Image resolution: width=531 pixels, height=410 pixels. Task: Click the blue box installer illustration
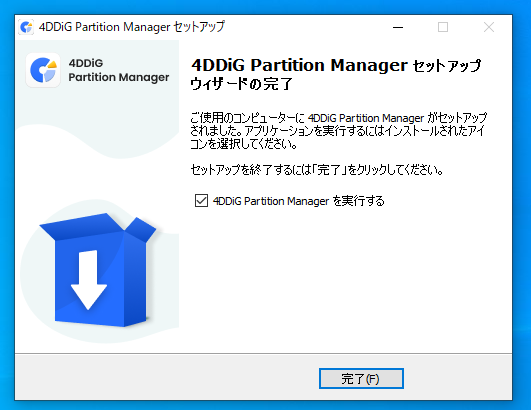pyautogui.click(x=98, y=270)
